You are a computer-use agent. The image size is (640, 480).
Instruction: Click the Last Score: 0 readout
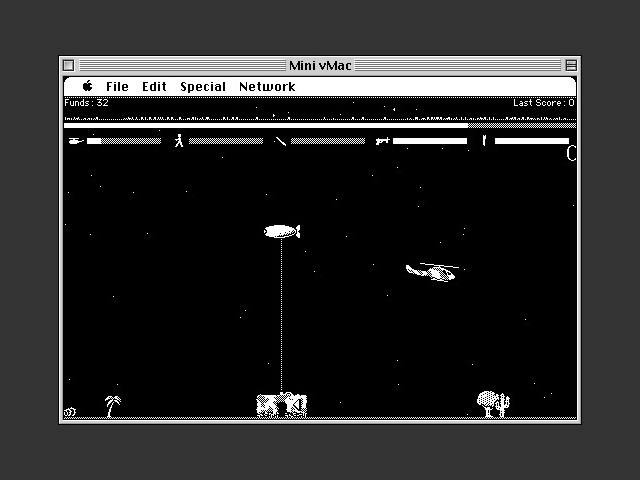point(544,103)
